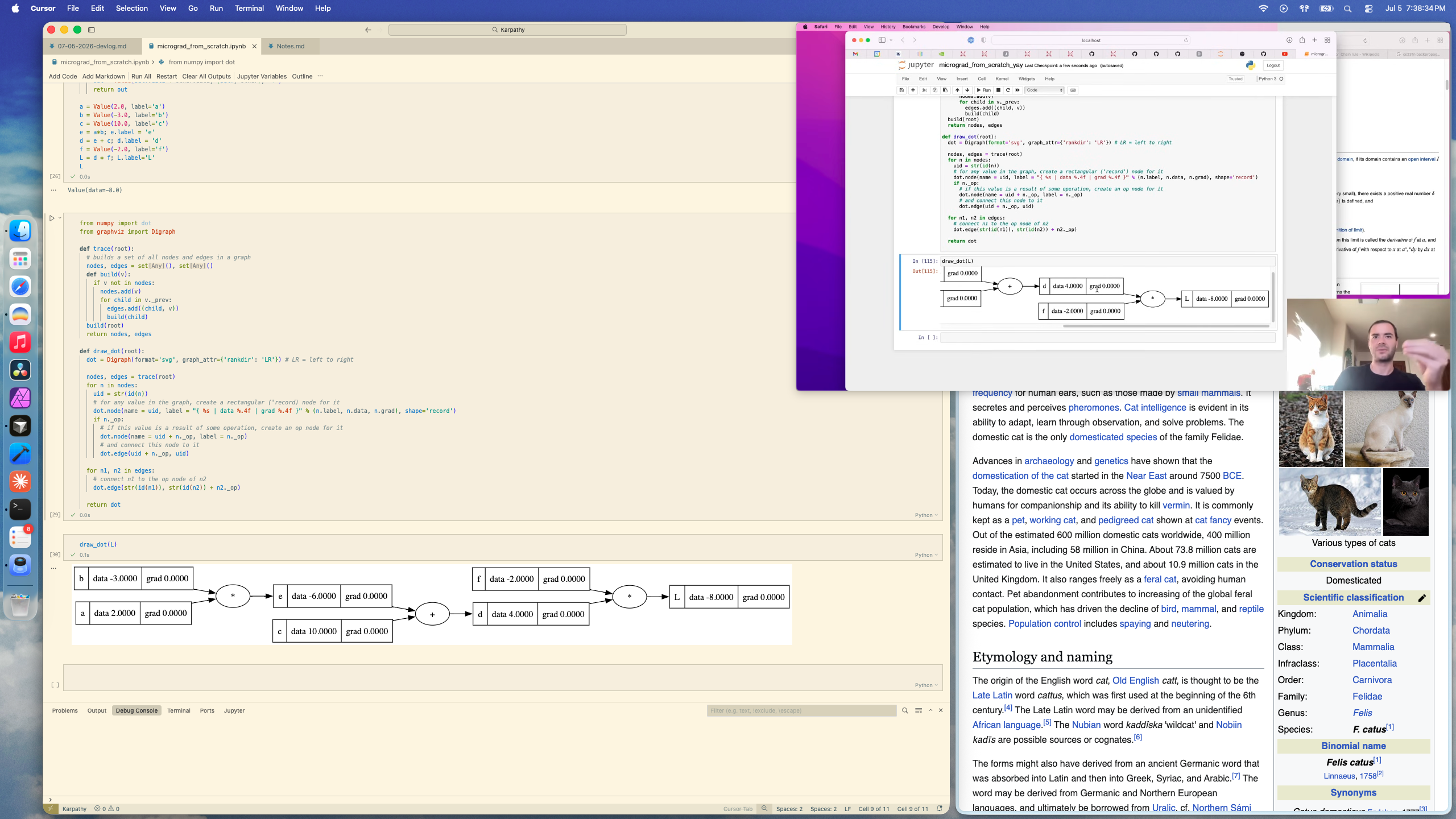Screen dimensions: 1456x819
Task: Open Launchpad from the Dock
Action: click(20, 259)
